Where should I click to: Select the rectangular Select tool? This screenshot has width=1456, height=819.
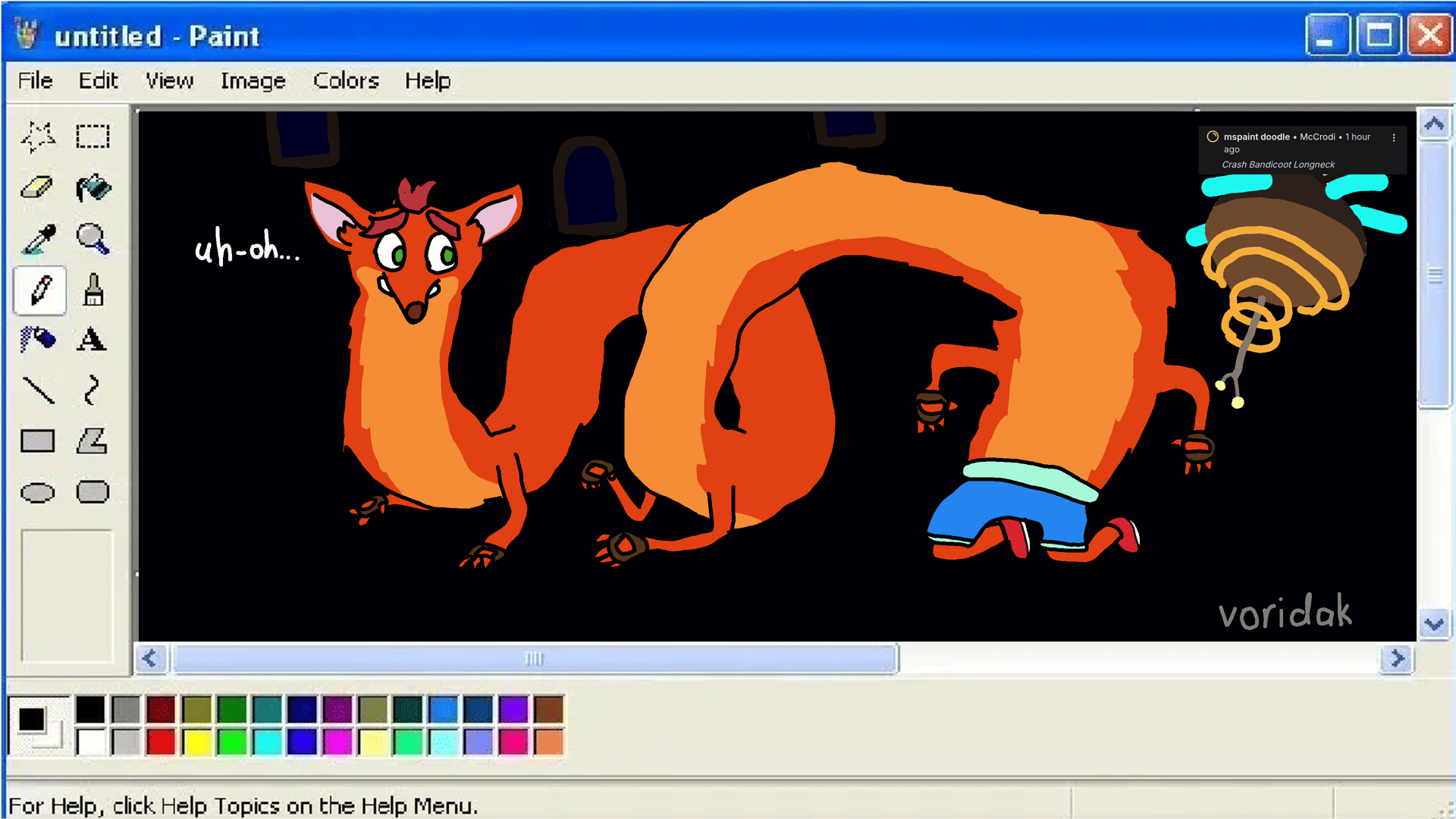pos(93,137)
